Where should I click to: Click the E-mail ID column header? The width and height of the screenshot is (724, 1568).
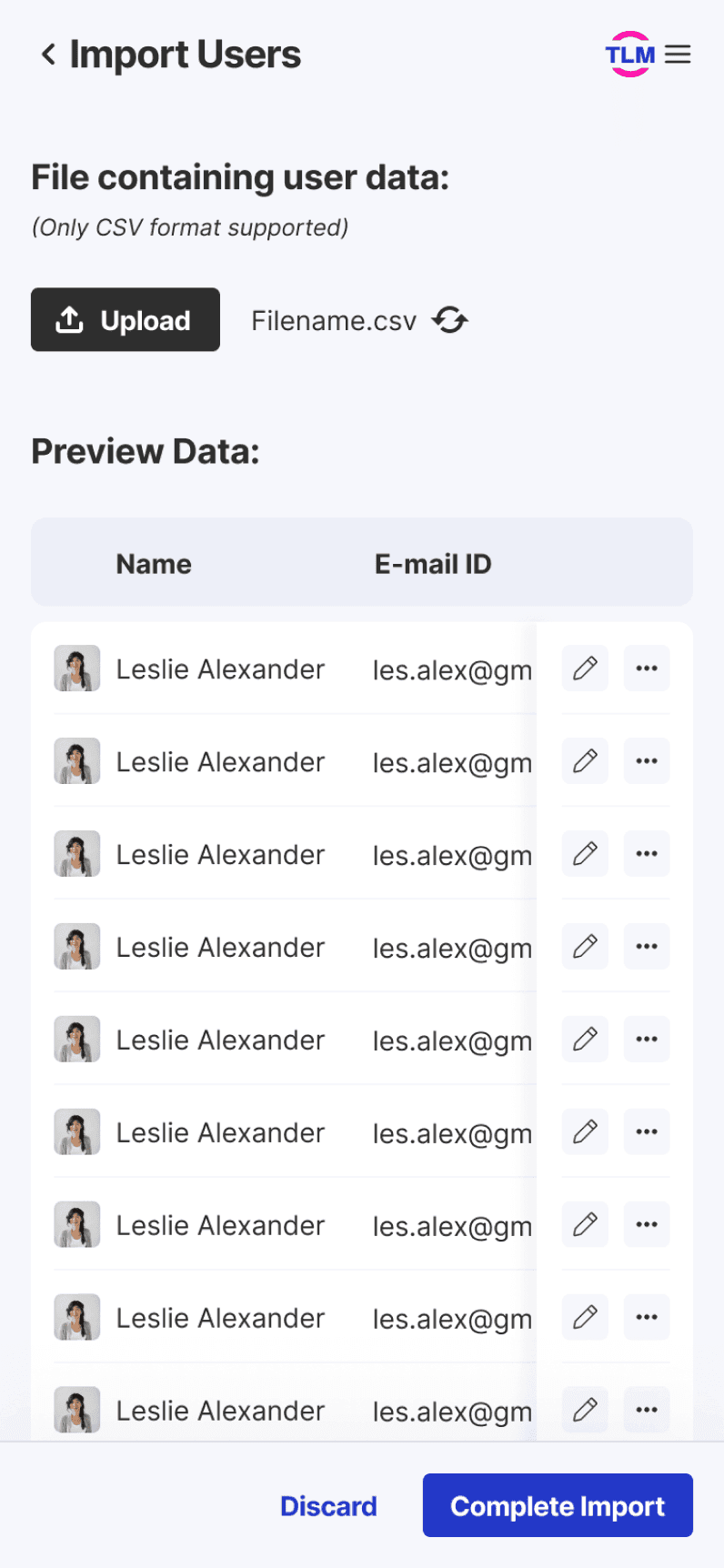tap(433, 564)
